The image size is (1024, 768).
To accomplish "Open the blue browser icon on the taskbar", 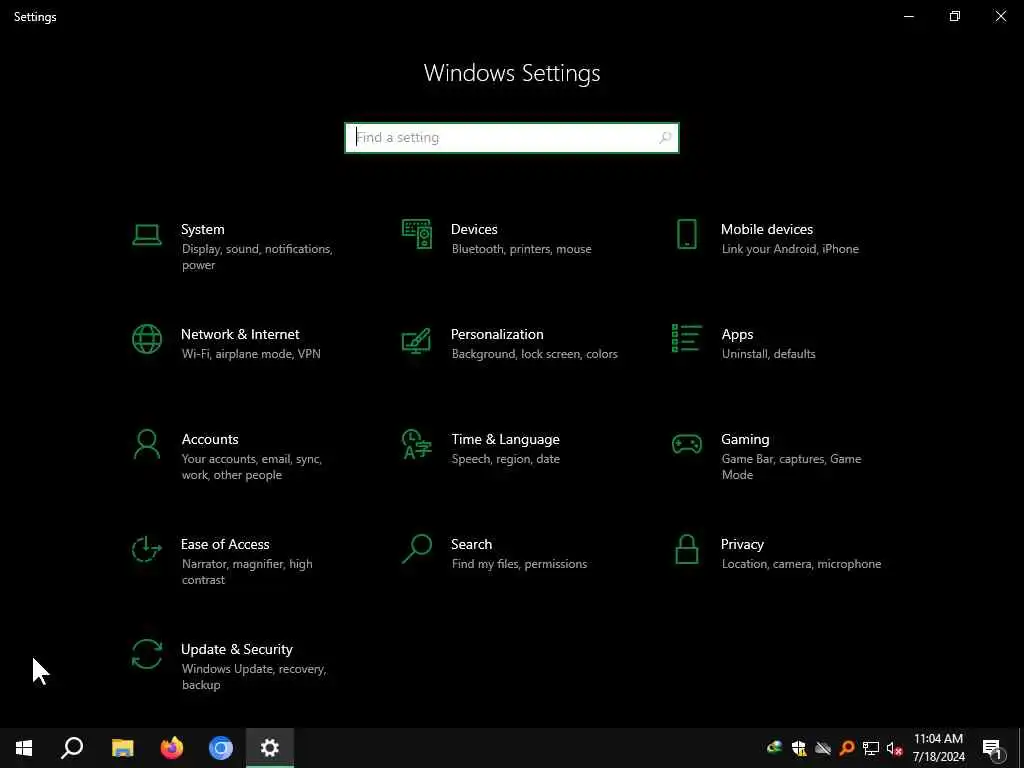I will 221,748.
